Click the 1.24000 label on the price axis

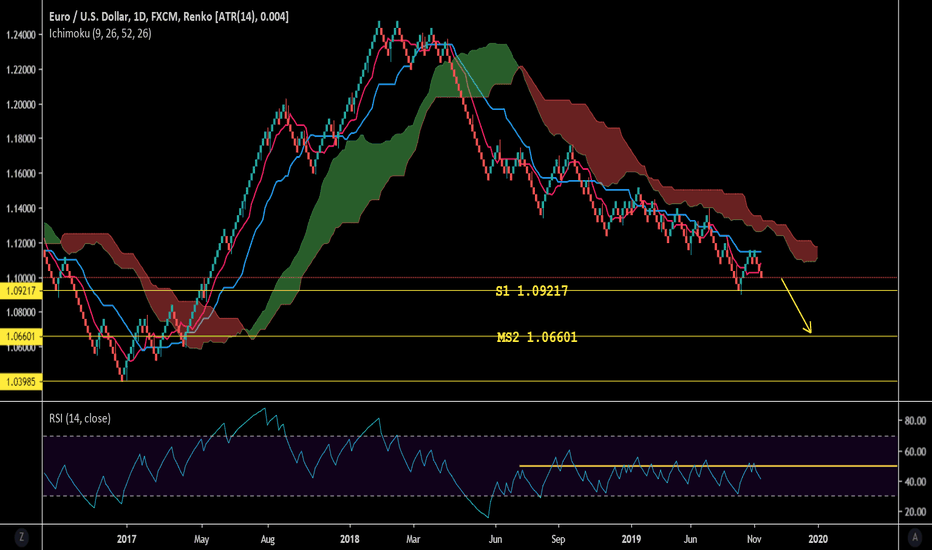22,35
